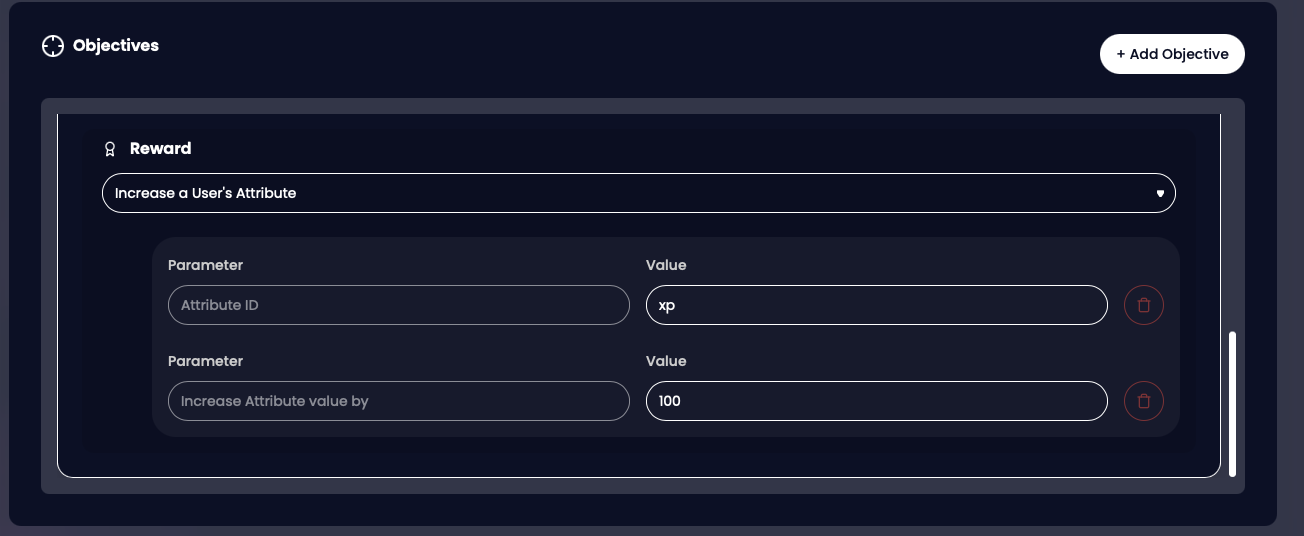The height and width of the screenshot is (536, 1304).
Task: Delete the Attribute ID xp parameter row
Action: tap(1143, 305)
